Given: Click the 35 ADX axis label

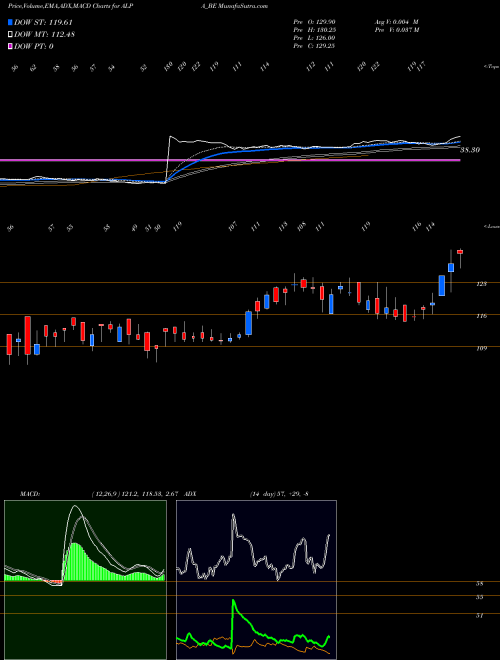Looking at the screenshot, I should pyautogui.click(x=480, y=597).
